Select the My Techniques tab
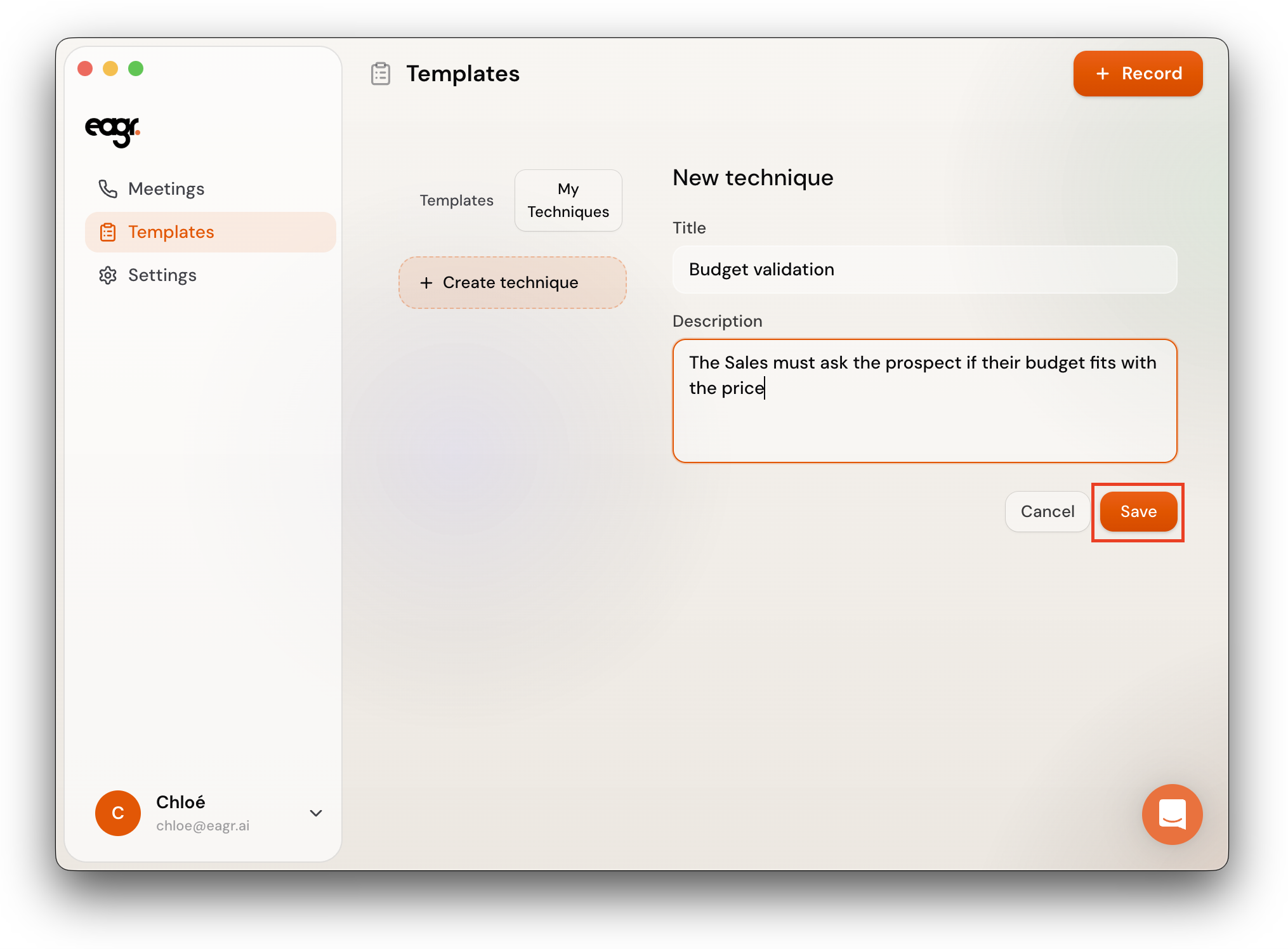 (568, 200)
